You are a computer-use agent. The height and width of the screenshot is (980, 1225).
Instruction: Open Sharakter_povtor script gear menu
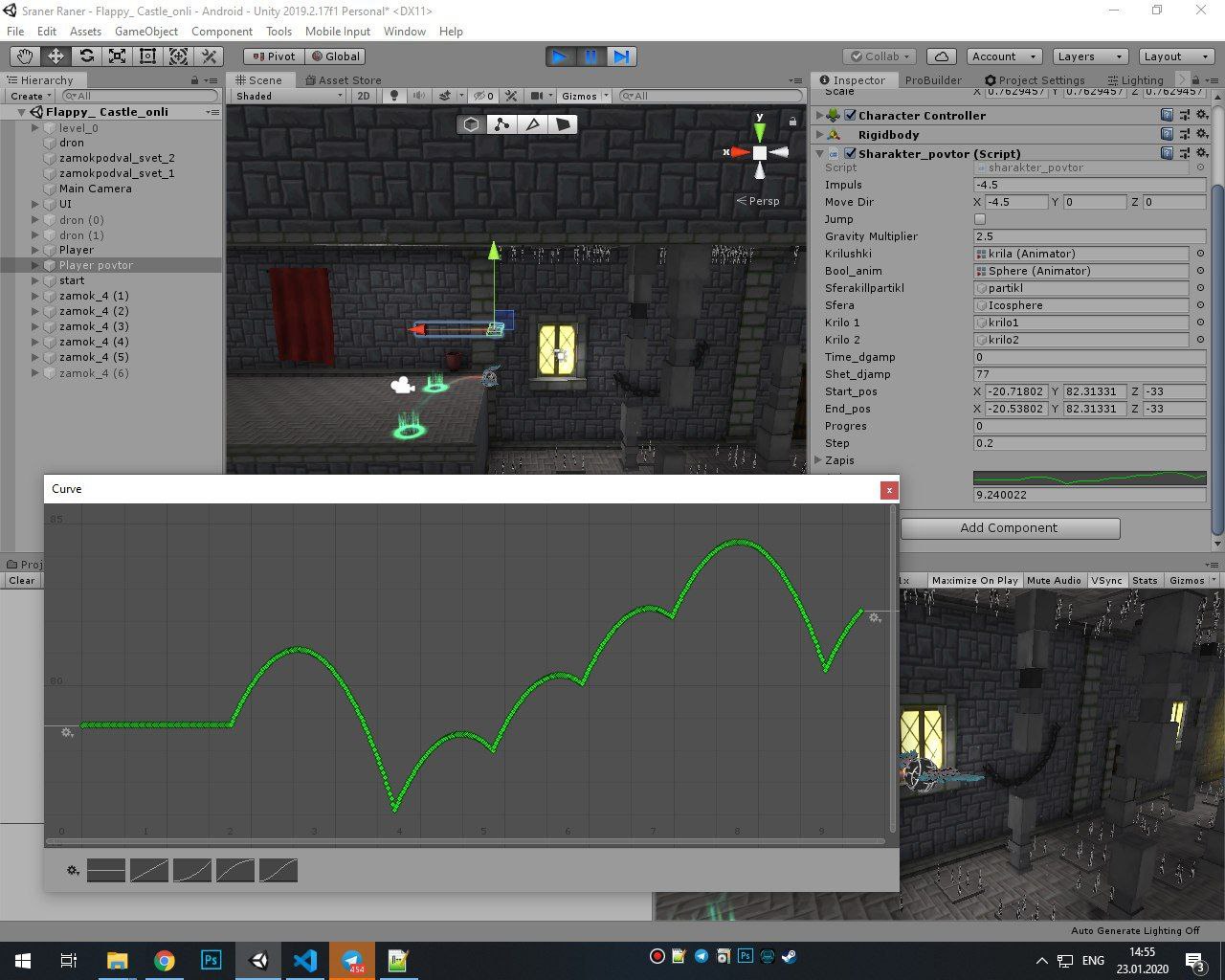(x=1202, y=153)
